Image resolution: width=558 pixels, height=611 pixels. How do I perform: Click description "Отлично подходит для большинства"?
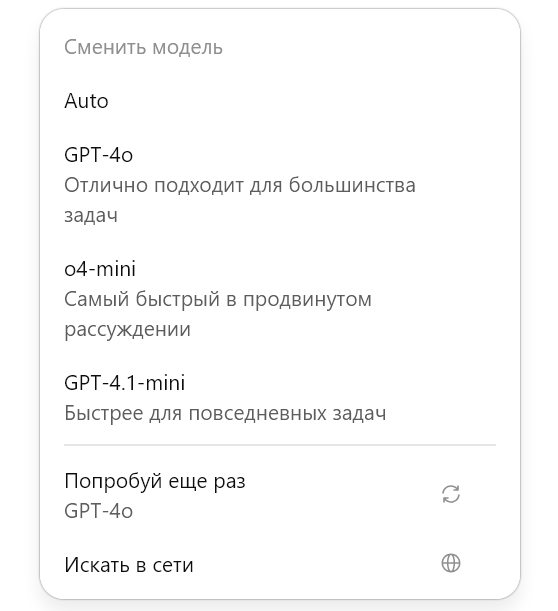tap(240, 185)
